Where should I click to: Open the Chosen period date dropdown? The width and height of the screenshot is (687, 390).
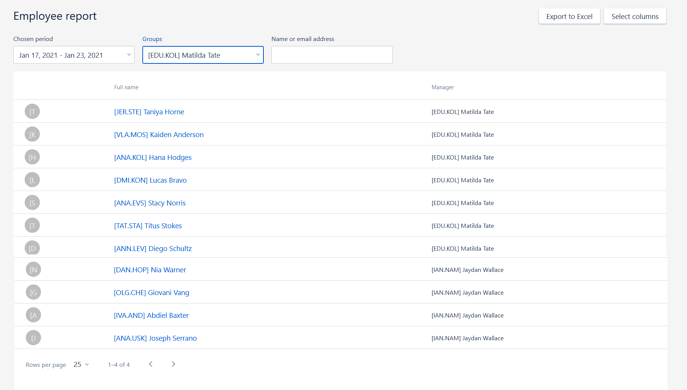pyautogui.click(x=74, y=55)
